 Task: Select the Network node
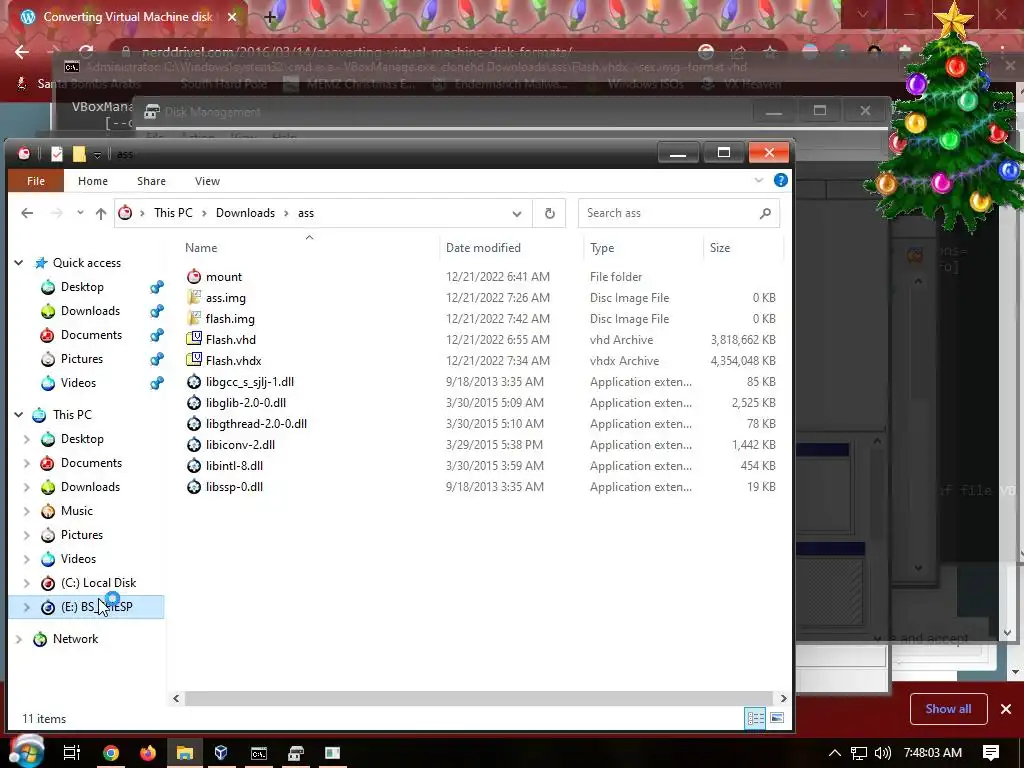pos(75,639)
